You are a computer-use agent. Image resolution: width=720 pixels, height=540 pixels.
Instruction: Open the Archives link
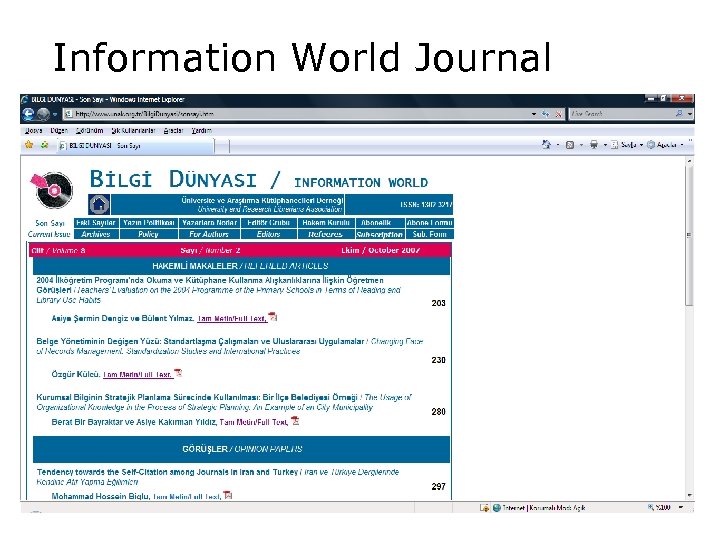pos(96,234)
